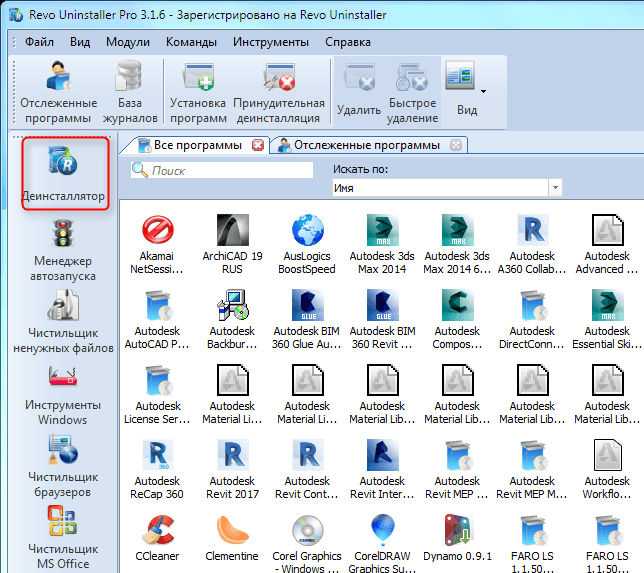Close the Отслеженные программы tab

pyautogui.click(x=455, y=145)
